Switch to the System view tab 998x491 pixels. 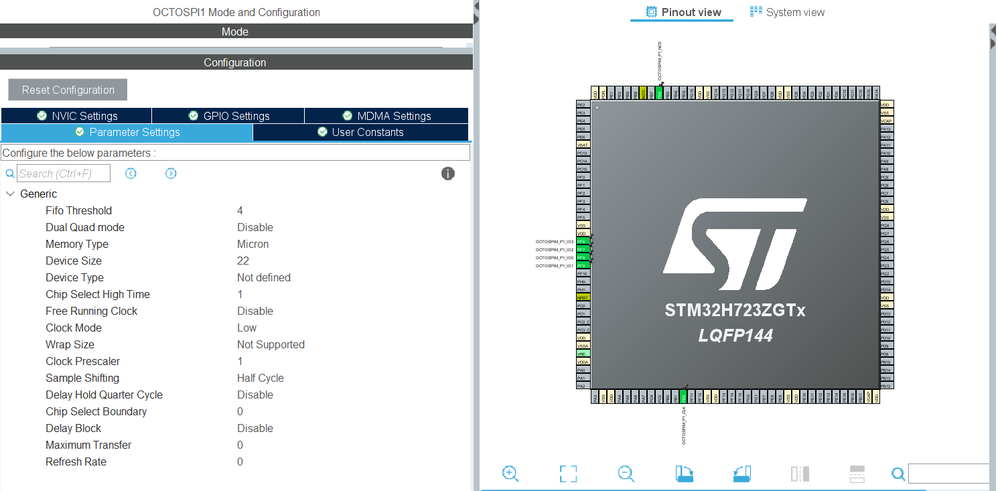pos(787,12)
